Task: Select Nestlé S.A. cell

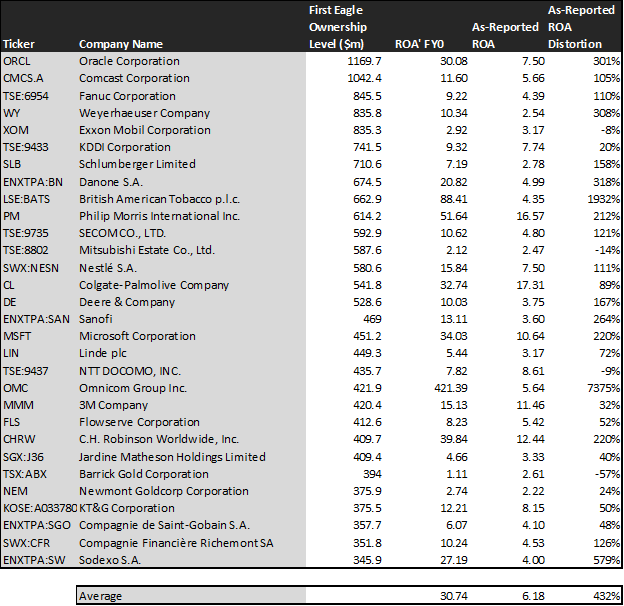Action: tap(108, 268)
